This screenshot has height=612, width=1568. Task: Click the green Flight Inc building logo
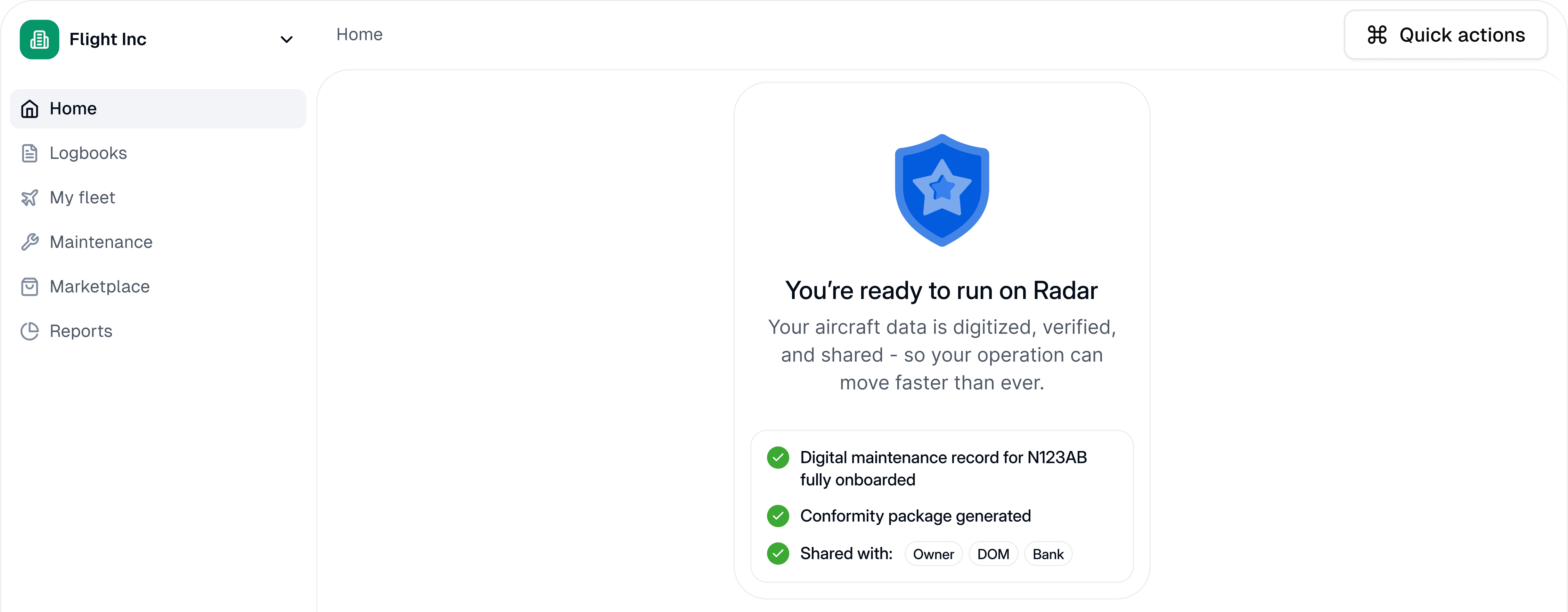[40, 40]
